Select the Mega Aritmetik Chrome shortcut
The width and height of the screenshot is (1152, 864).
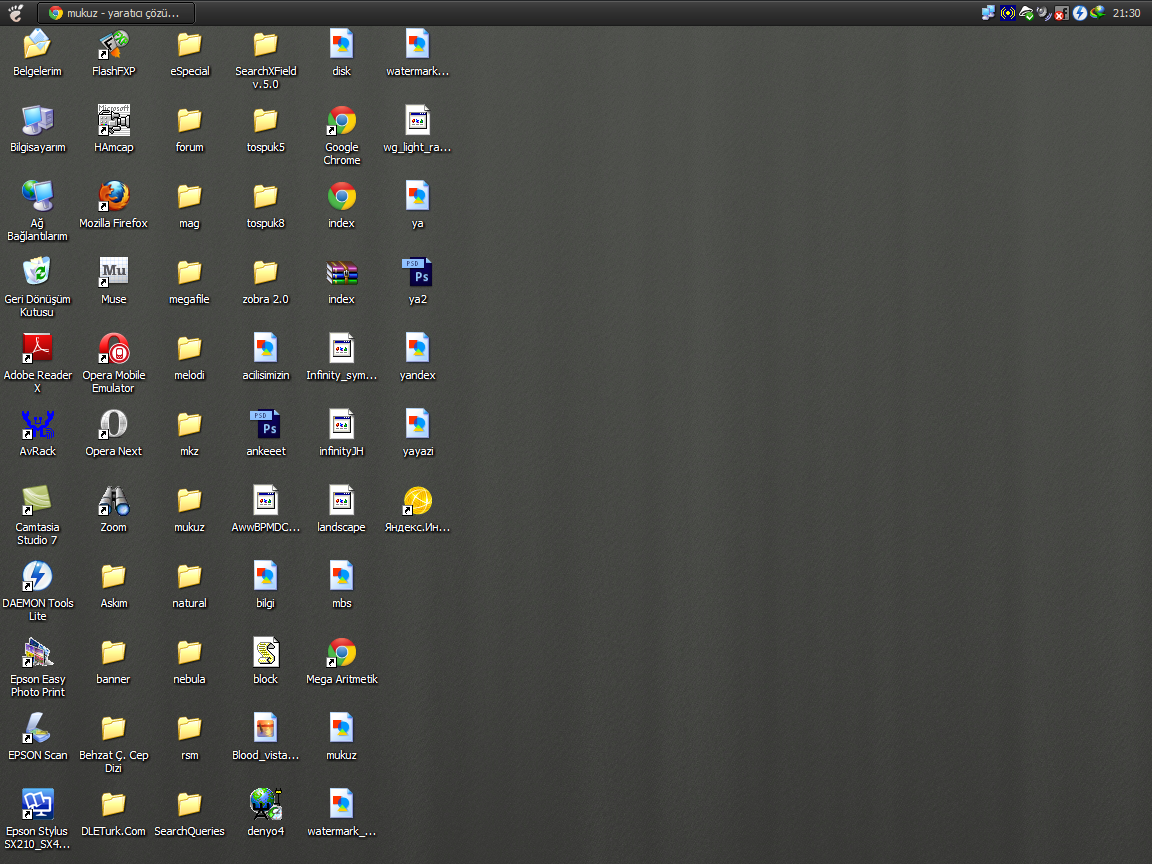click(341, 652)
